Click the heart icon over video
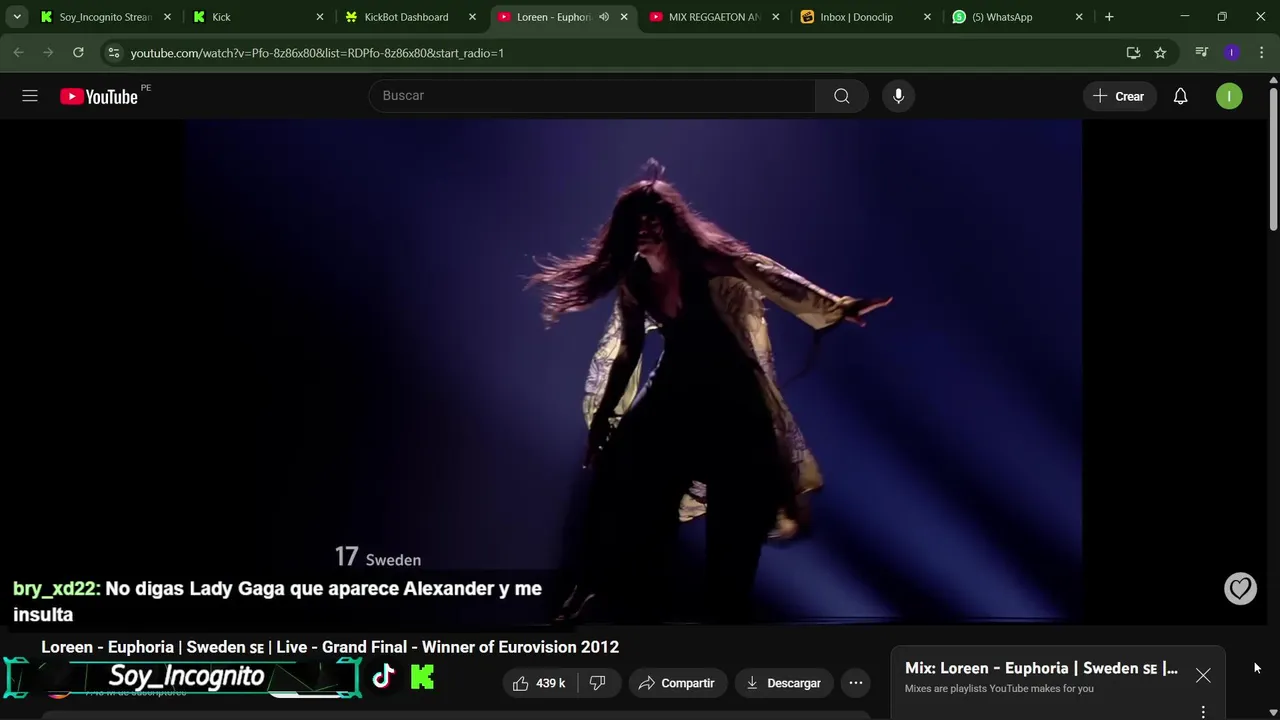The image size is (1280, 720). (x=1240, y=589)
